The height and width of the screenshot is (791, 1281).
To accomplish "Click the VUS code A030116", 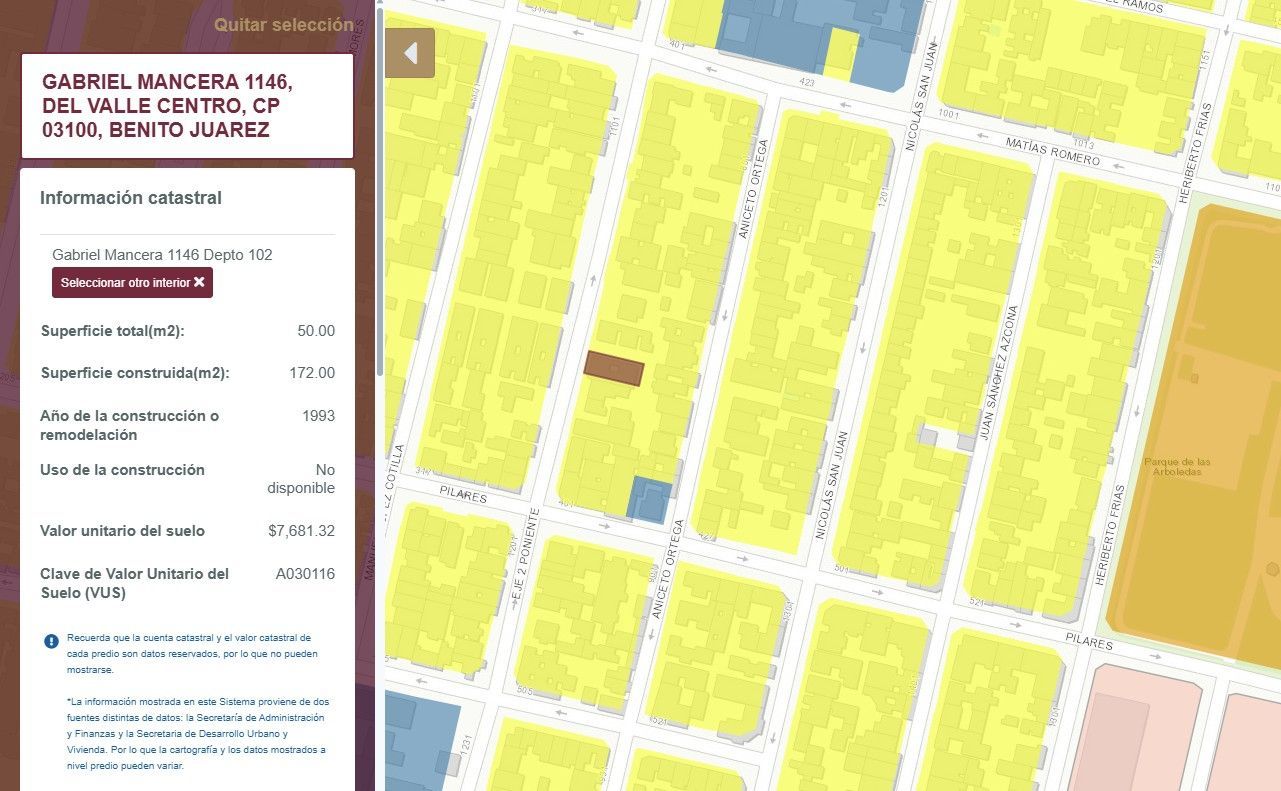I will tap(305, 574).
